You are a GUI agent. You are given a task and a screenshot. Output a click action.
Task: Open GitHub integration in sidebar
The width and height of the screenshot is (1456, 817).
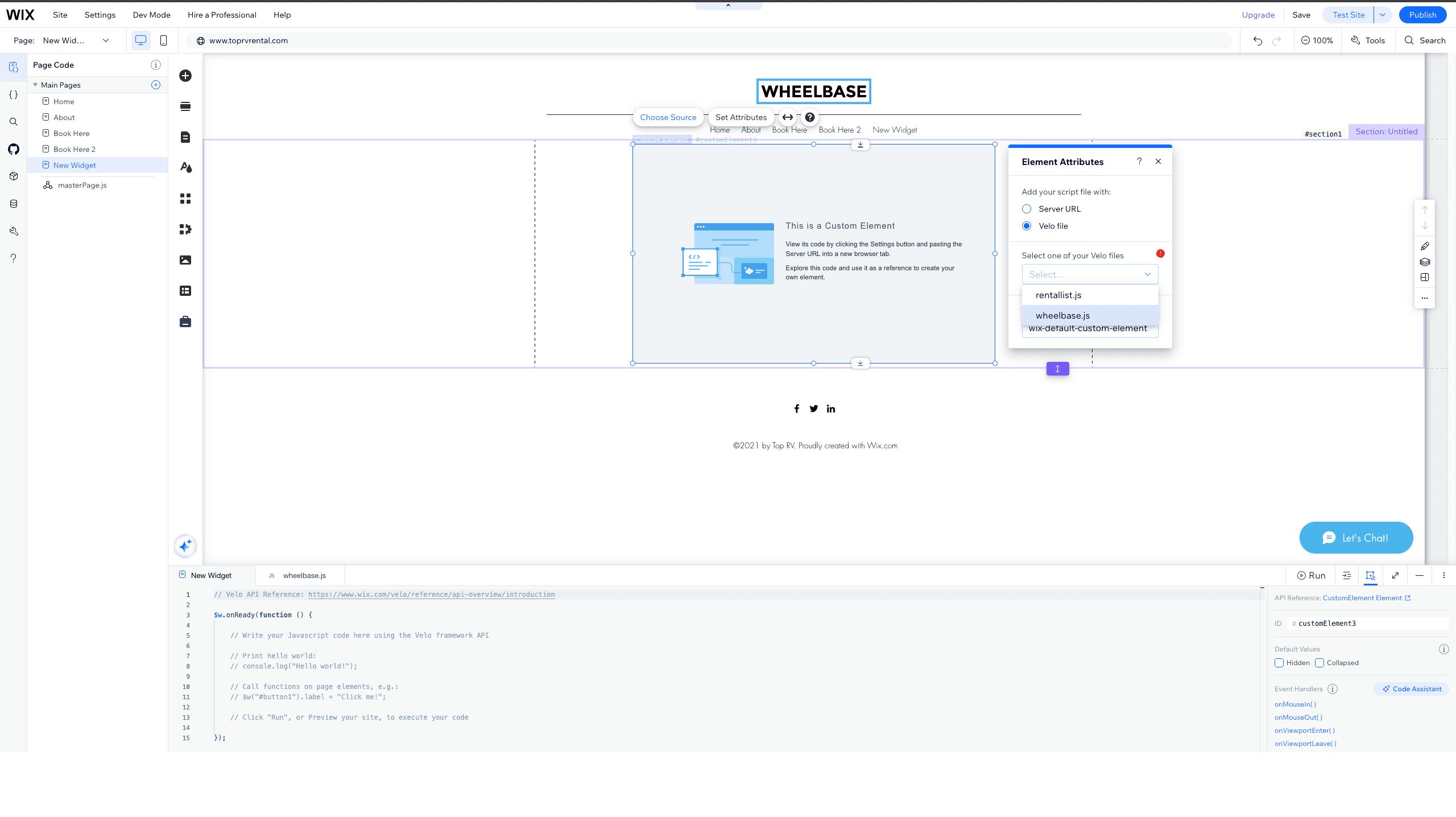(14, 149)
